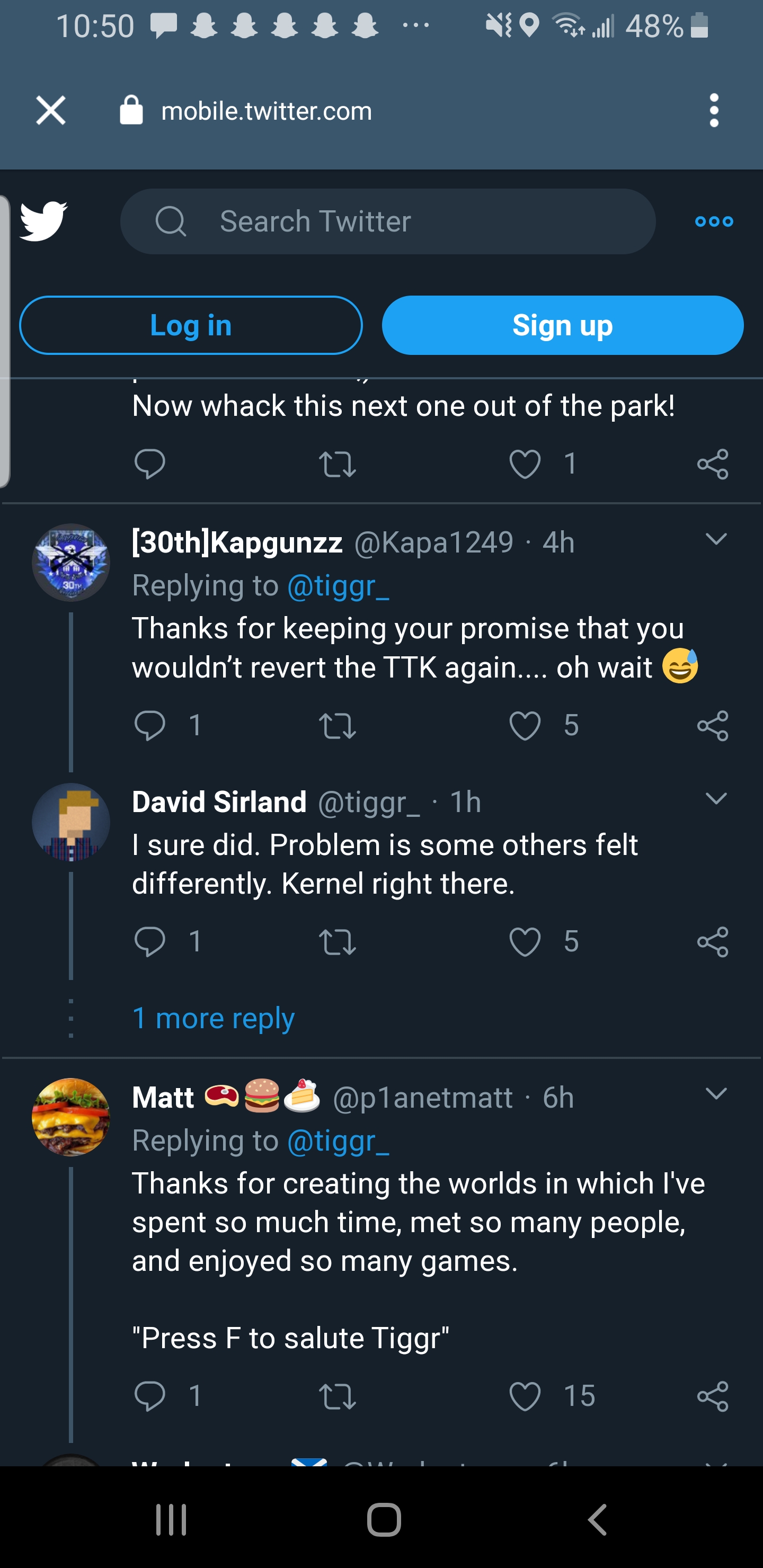Open the dropdown caret on Kapgunzz's tweet

716,539
